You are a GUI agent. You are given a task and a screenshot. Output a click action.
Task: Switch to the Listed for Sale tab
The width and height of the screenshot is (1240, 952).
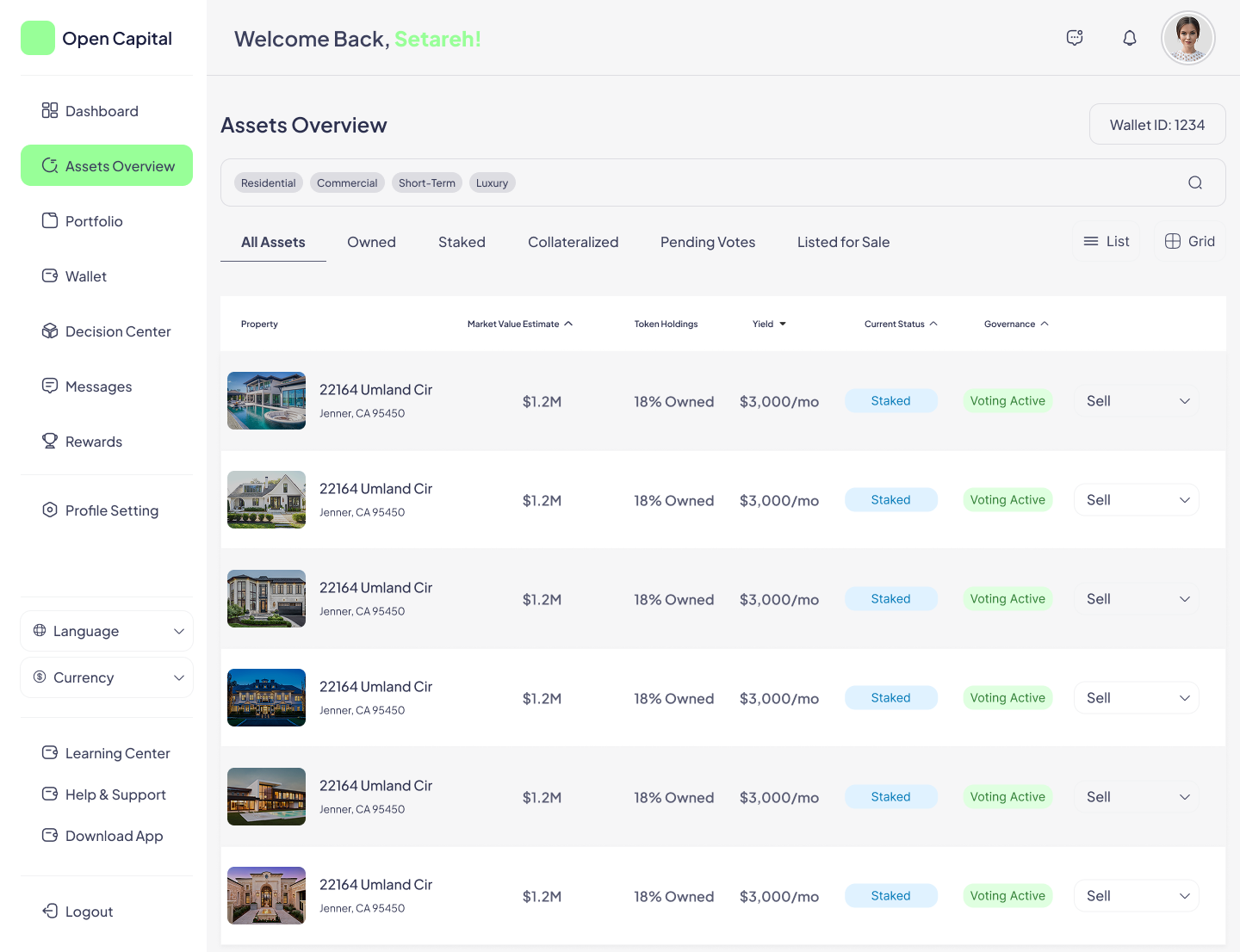pos(843,242)
